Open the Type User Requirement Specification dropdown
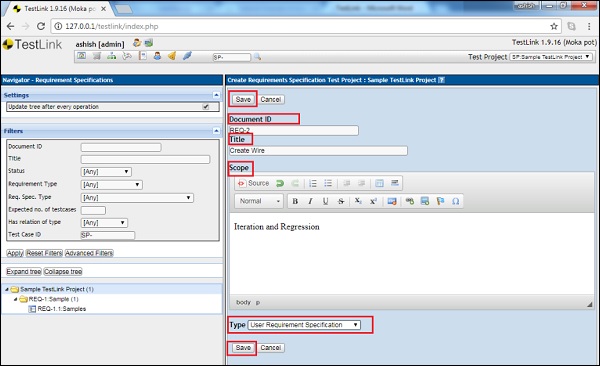The image size is (600, 366). point(304,325)
